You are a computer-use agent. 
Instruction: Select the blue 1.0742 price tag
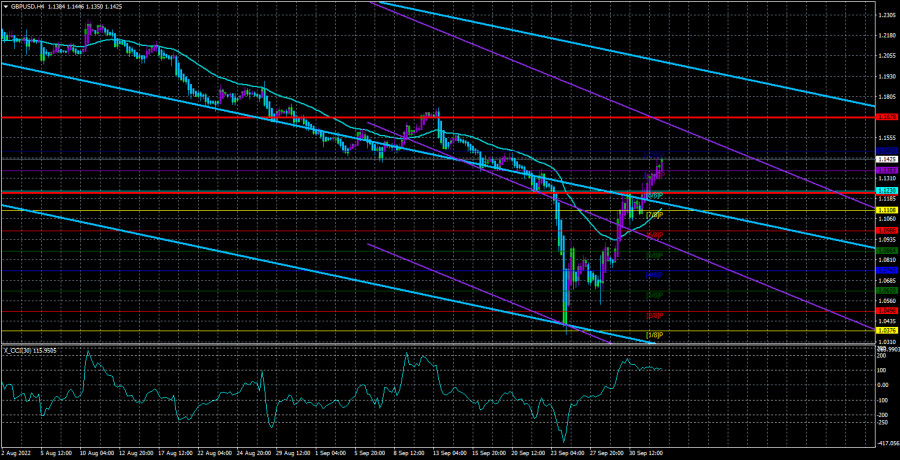tap(885, 271)
